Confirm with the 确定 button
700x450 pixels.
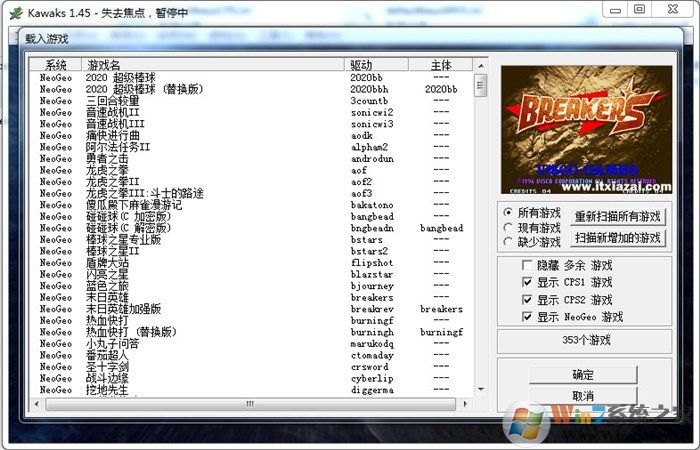coord(583,375)
